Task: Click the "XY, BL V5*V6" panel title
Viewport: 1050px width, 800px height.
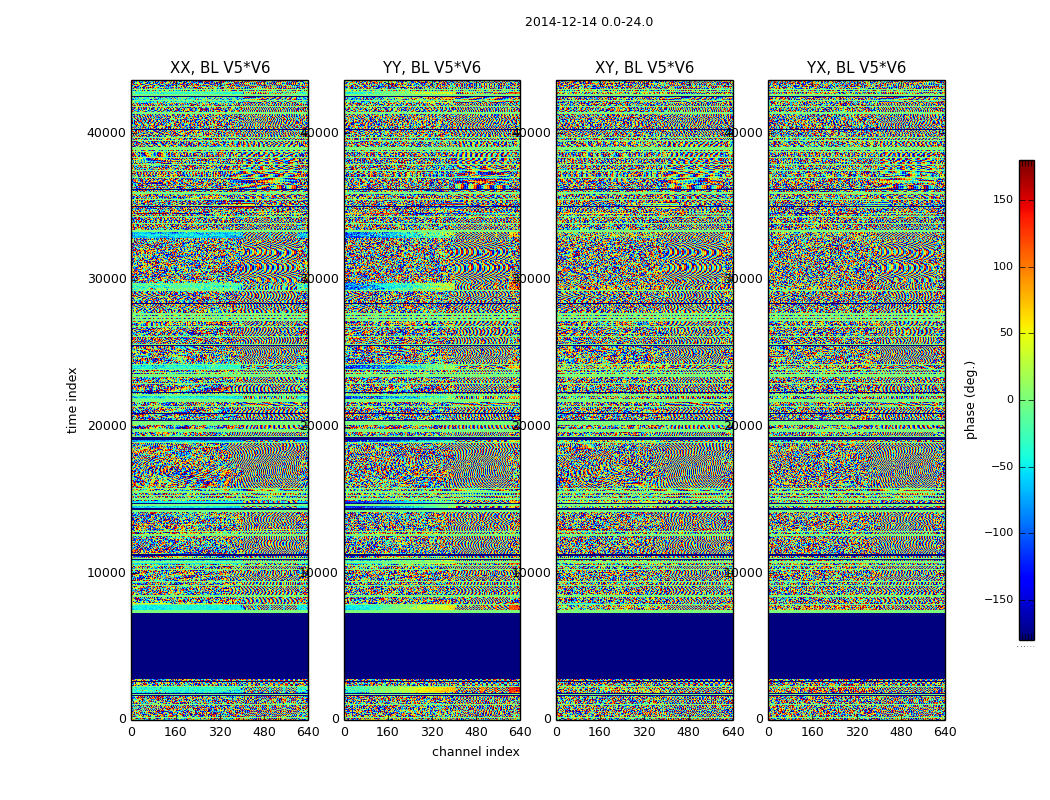Action: point(644,68)
